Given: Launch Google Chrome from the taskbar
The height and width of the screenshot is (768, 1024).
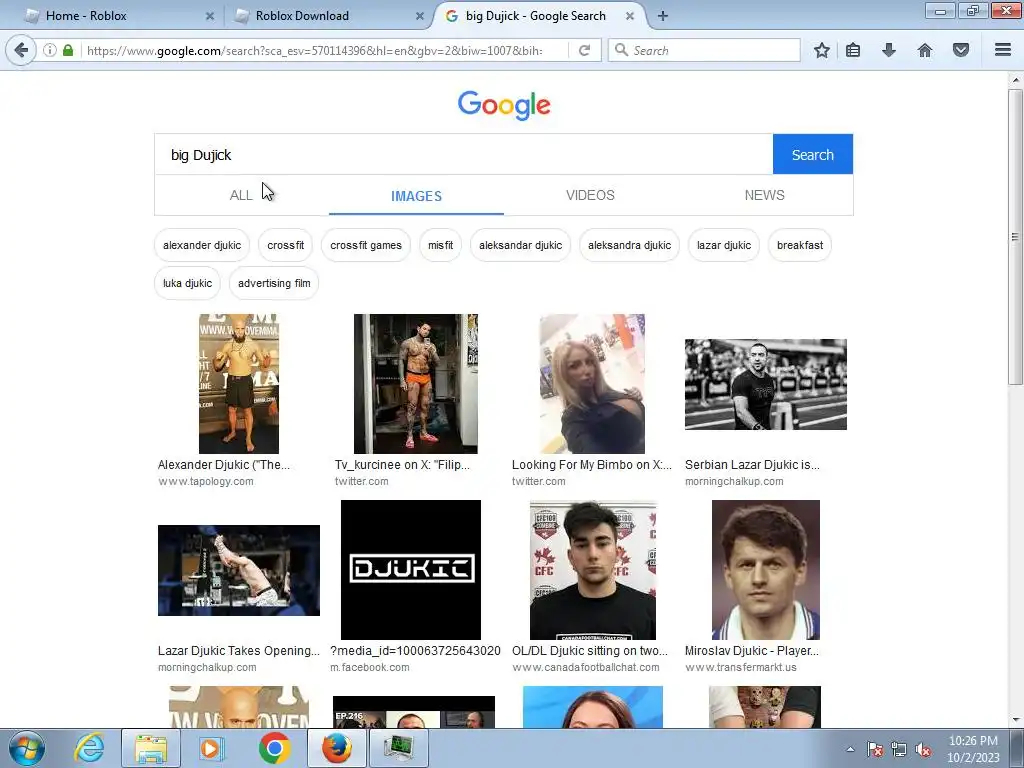Looking at the screenshot, I should pos(274,748).
